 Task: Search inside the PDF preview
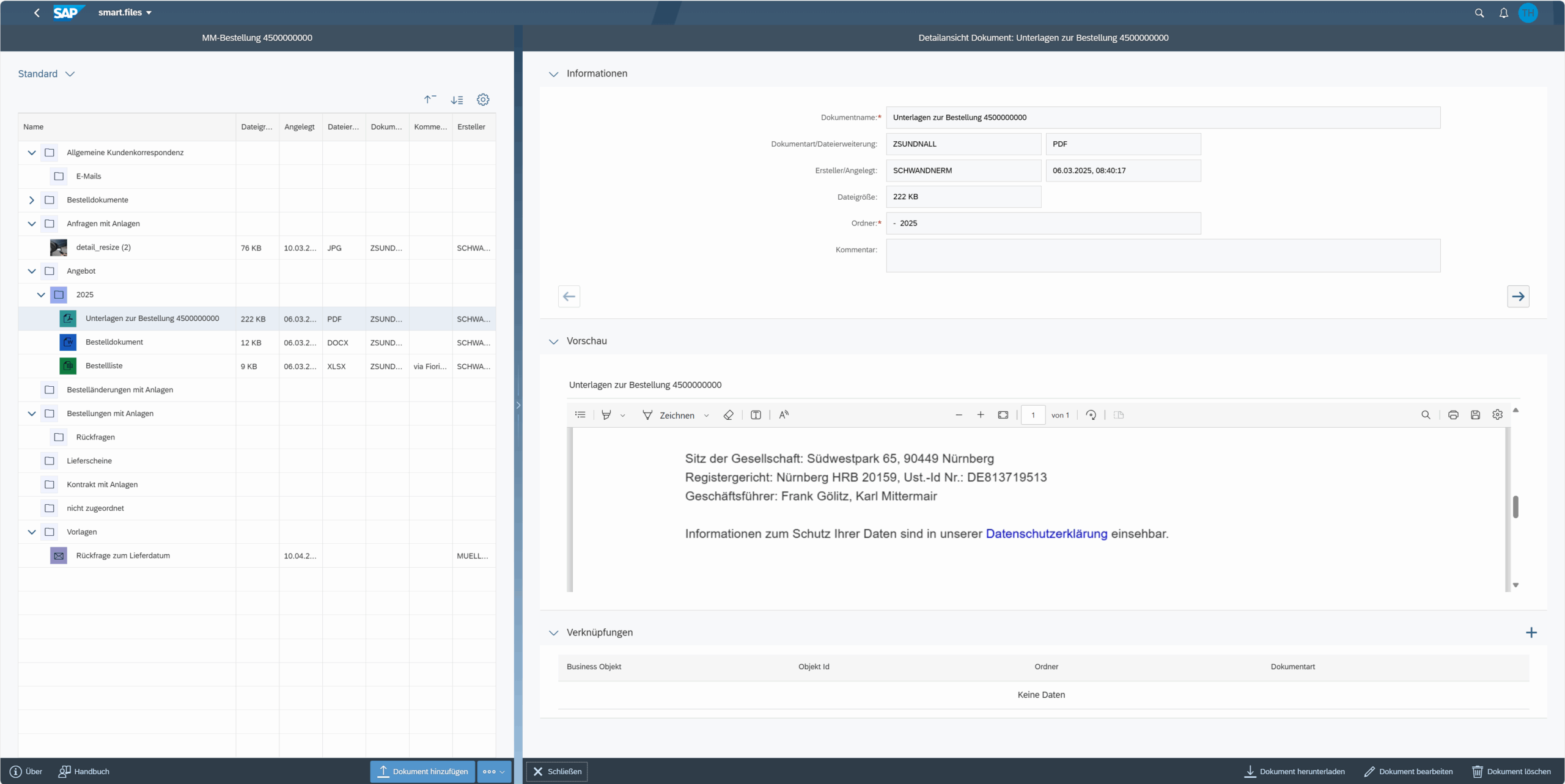click(x=1426, y=415)
